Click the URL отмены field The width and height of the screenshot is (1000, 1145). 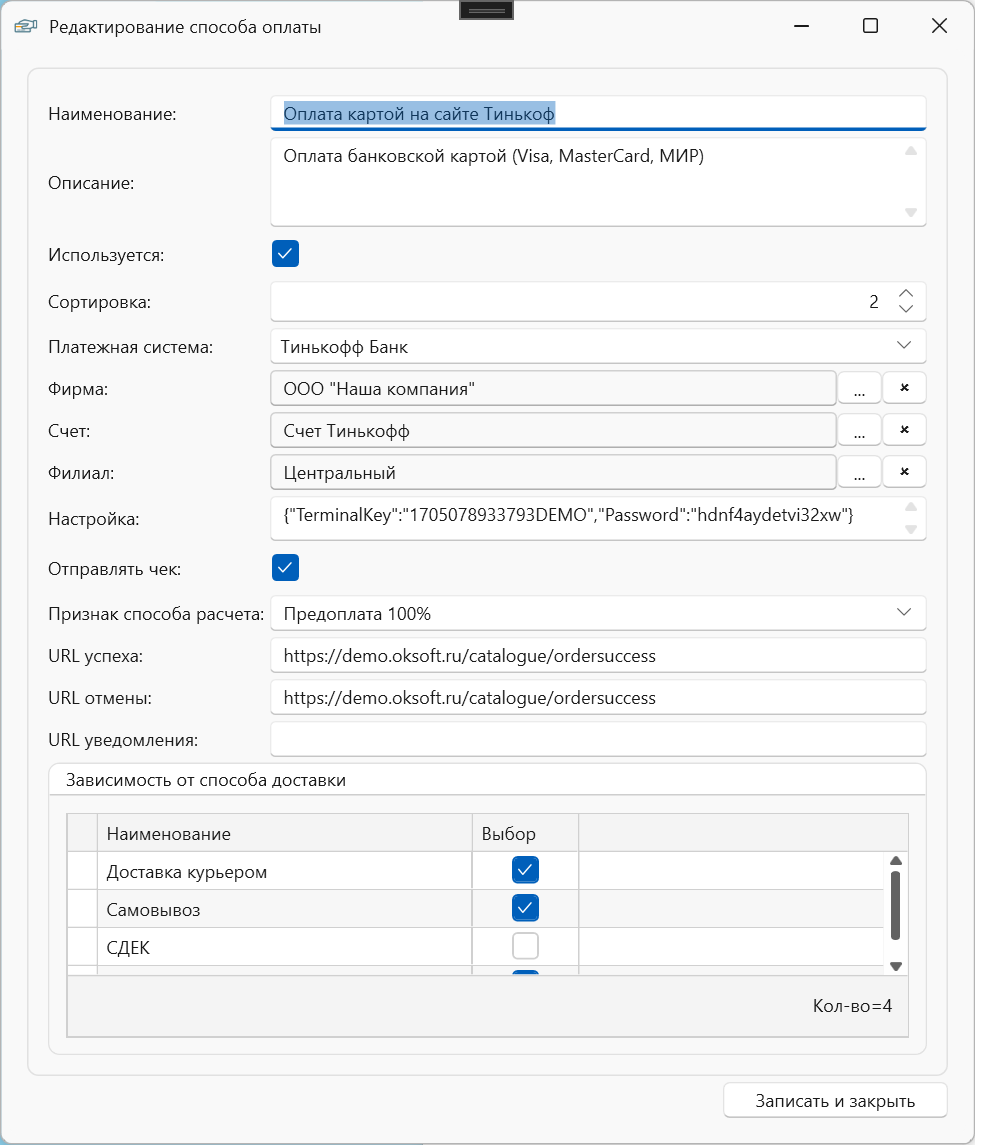click(x=598, y=697)
